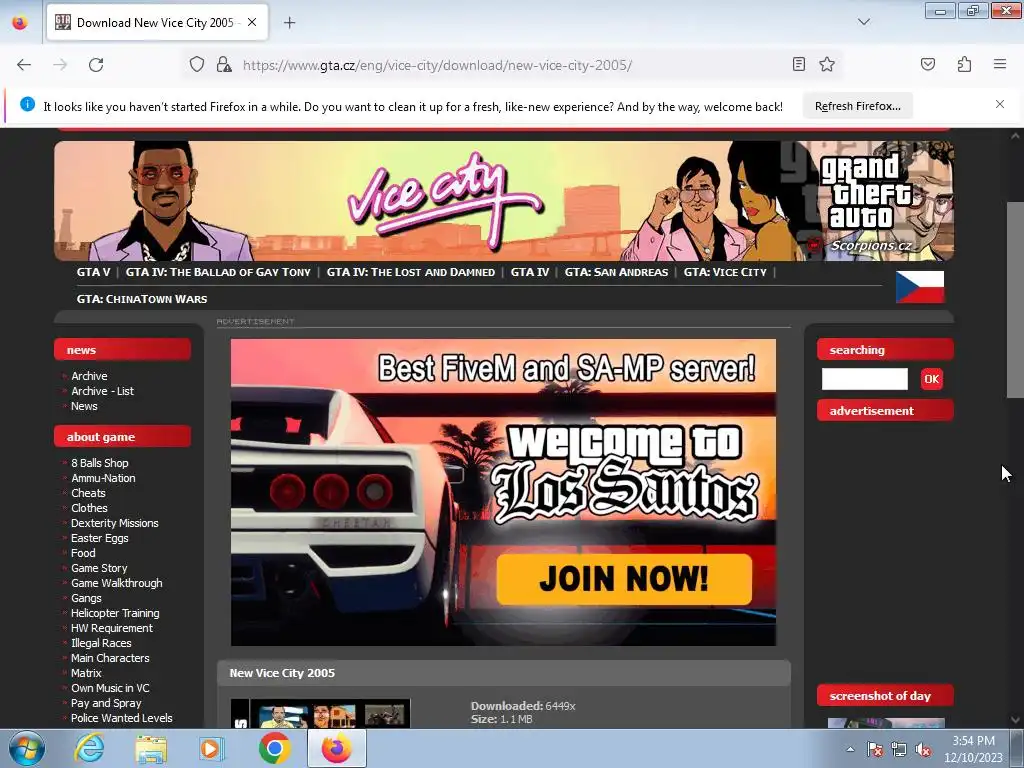Open GTA IV: The Lost and Damned
Screen dimensions: 1024x768
tap(411, 272)
